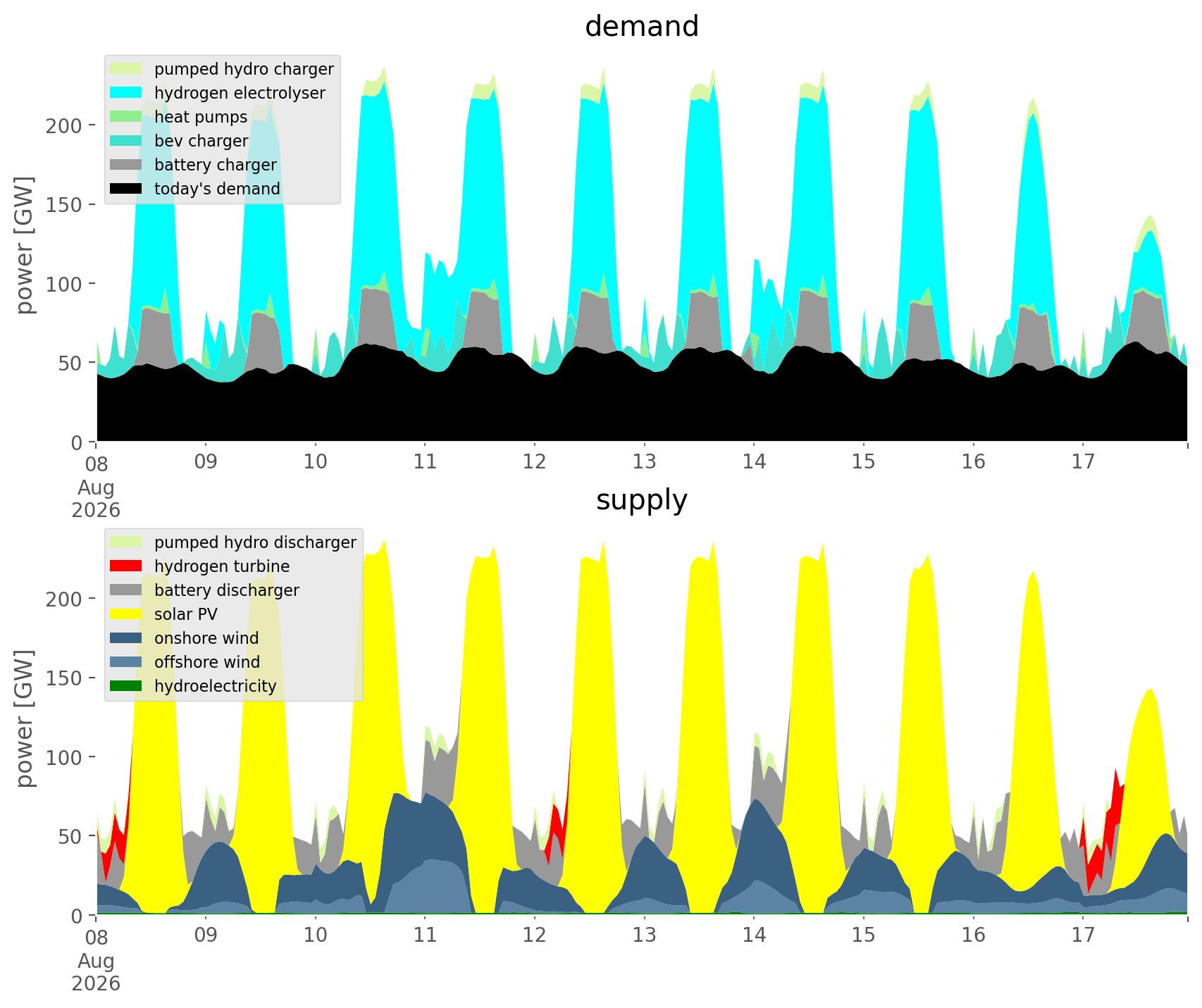Pick the bev charger turquoise legend swatch
The height and width of the screenshot is (1008, 1202).
pyautogui.click(x=126, y=141)
